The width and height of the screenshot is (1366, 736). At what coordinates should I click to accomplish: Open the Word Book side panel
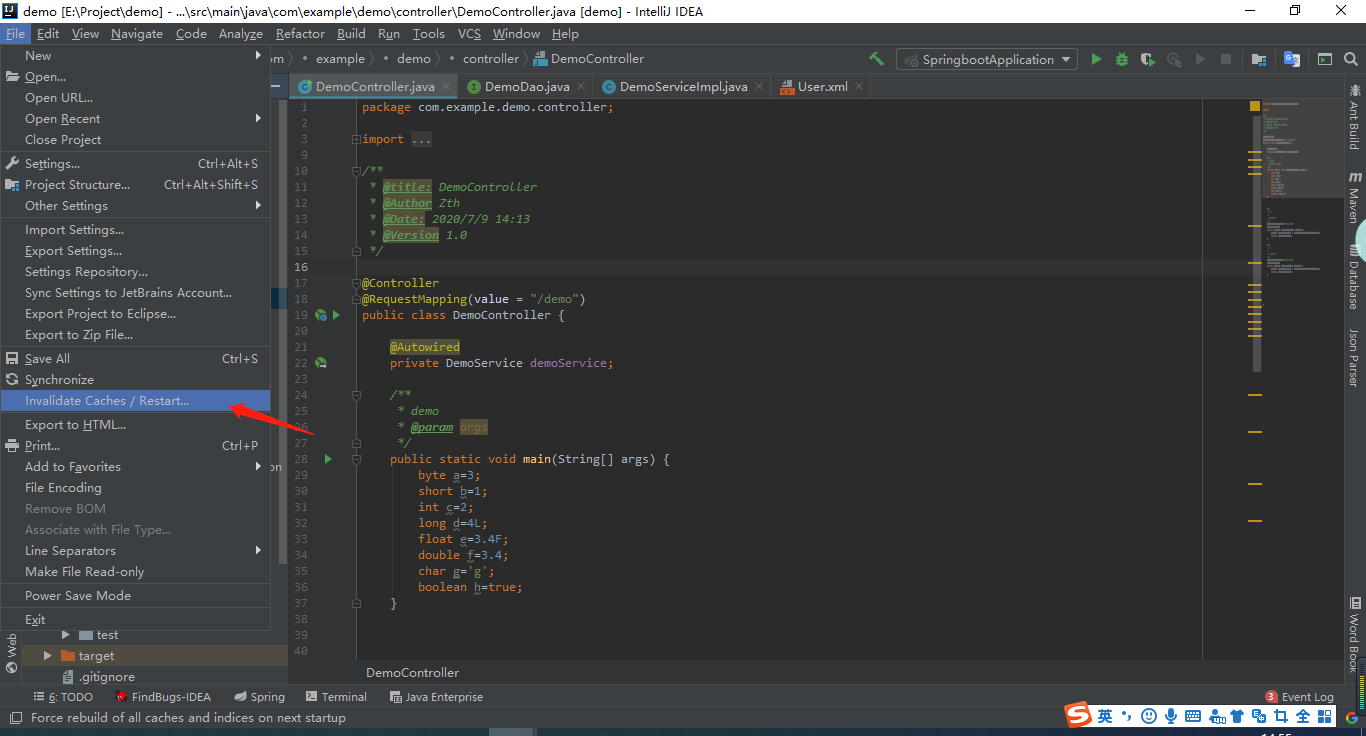1354,633
